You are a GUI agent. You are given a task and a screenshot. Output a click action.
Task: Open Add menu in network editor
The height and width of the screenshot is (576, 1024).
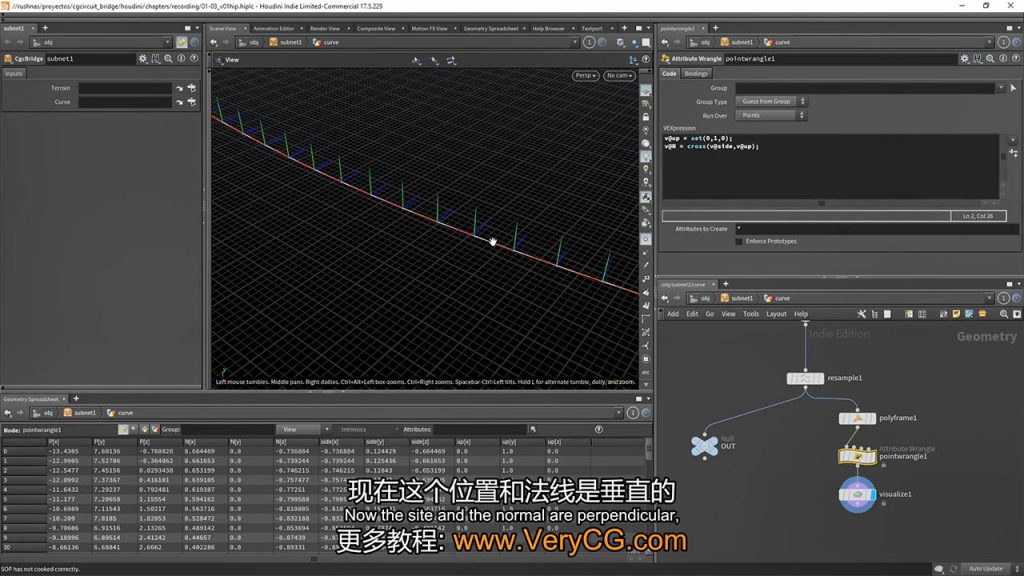pyautogui.click(x=673, y=314)
